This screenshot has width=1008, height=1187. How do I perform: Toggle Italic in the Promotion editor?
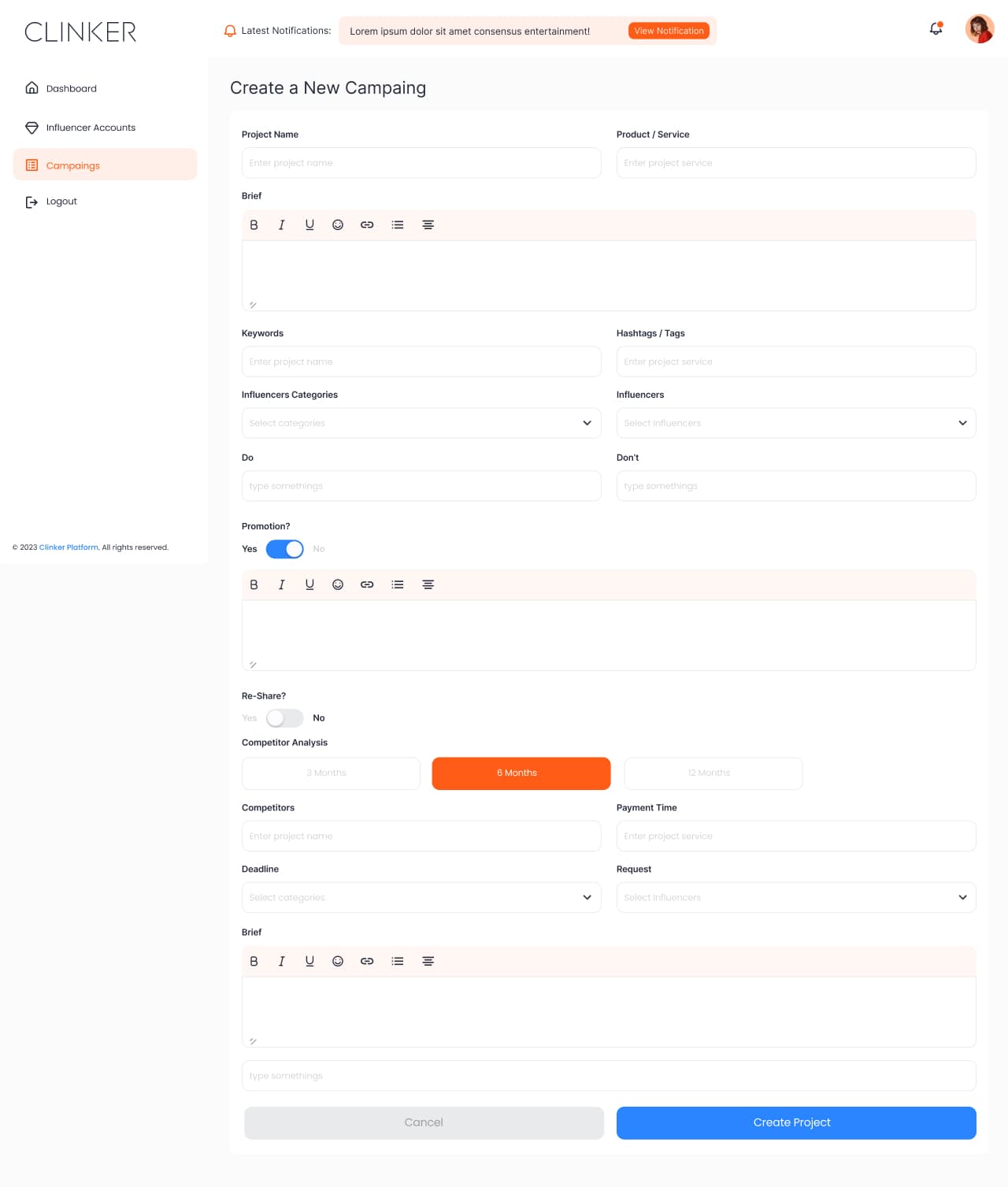pos(281,584)
